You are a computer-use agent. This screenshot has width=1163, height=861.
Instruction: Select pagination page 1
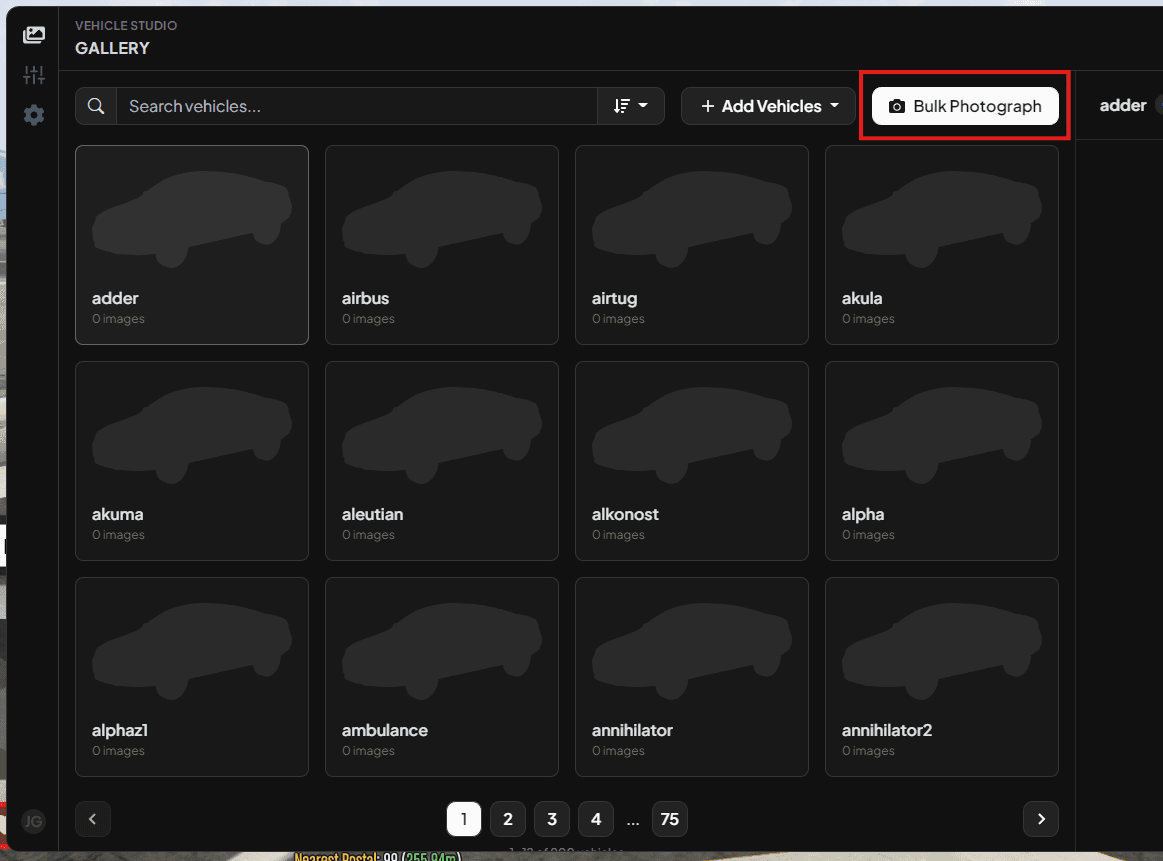coord(464,819)
